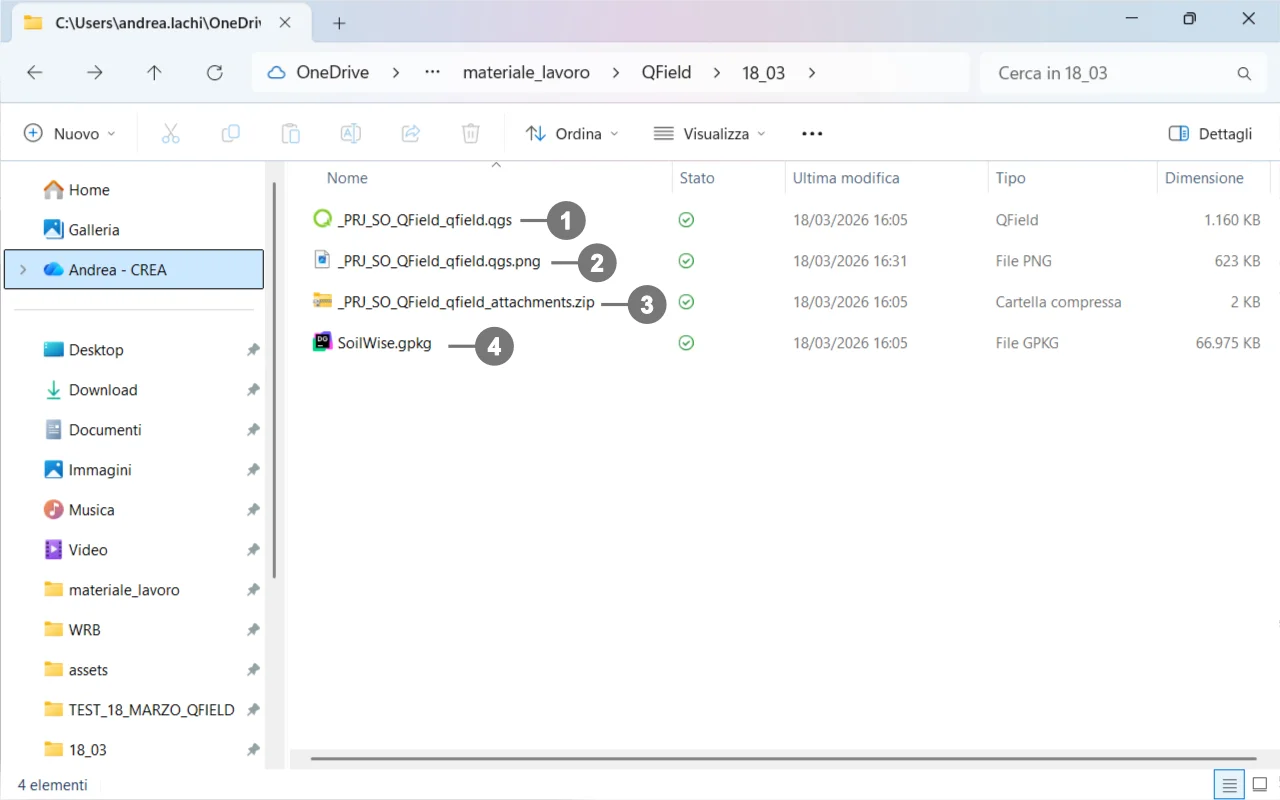Viewport: 1280px width, 800px height.
Task: Click the Paste clipboard icon
Action: 290,133
